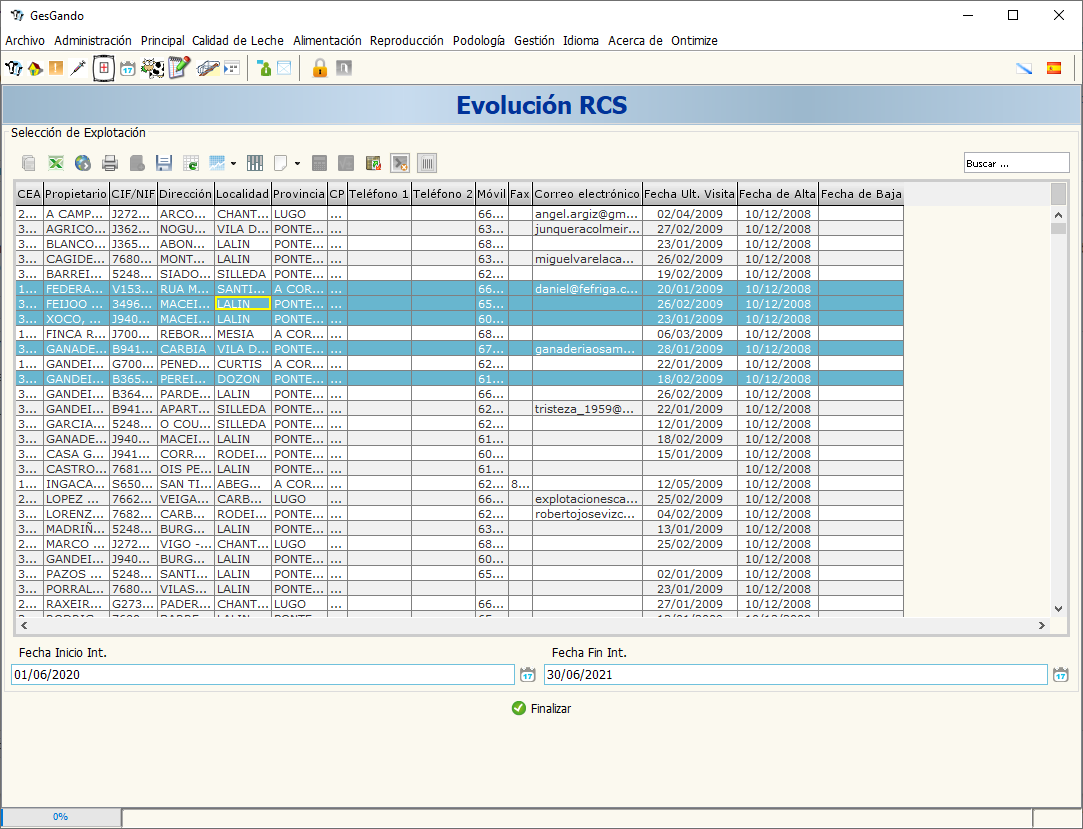Click the copy icon in table toolbar
Image resolution: width=1083 pixels, height=829 pixels.
click(28, 163)
